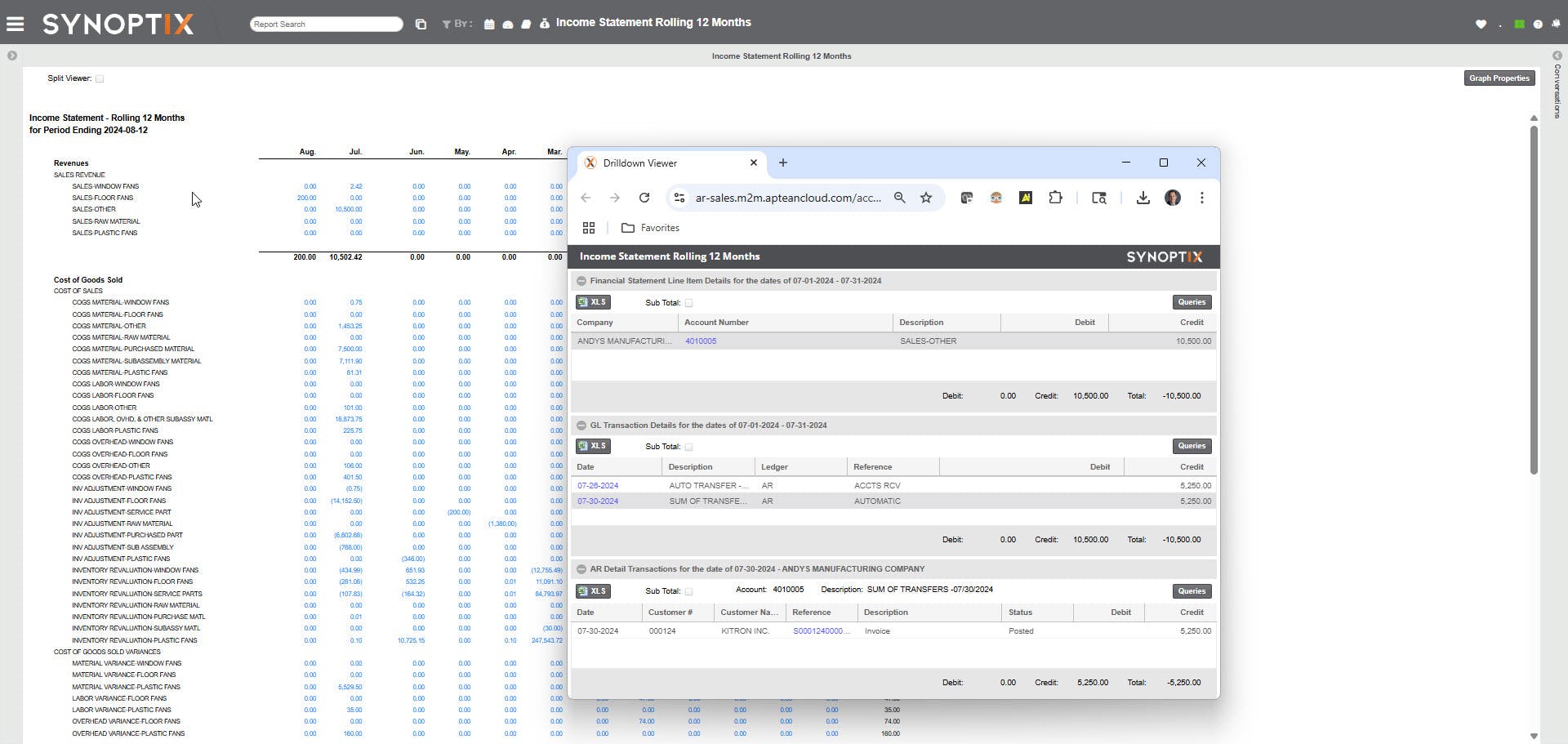This screenshot has height=744, width=1568.
Task: Enable the Split Viewer checkbox
Action: point(100,78)
